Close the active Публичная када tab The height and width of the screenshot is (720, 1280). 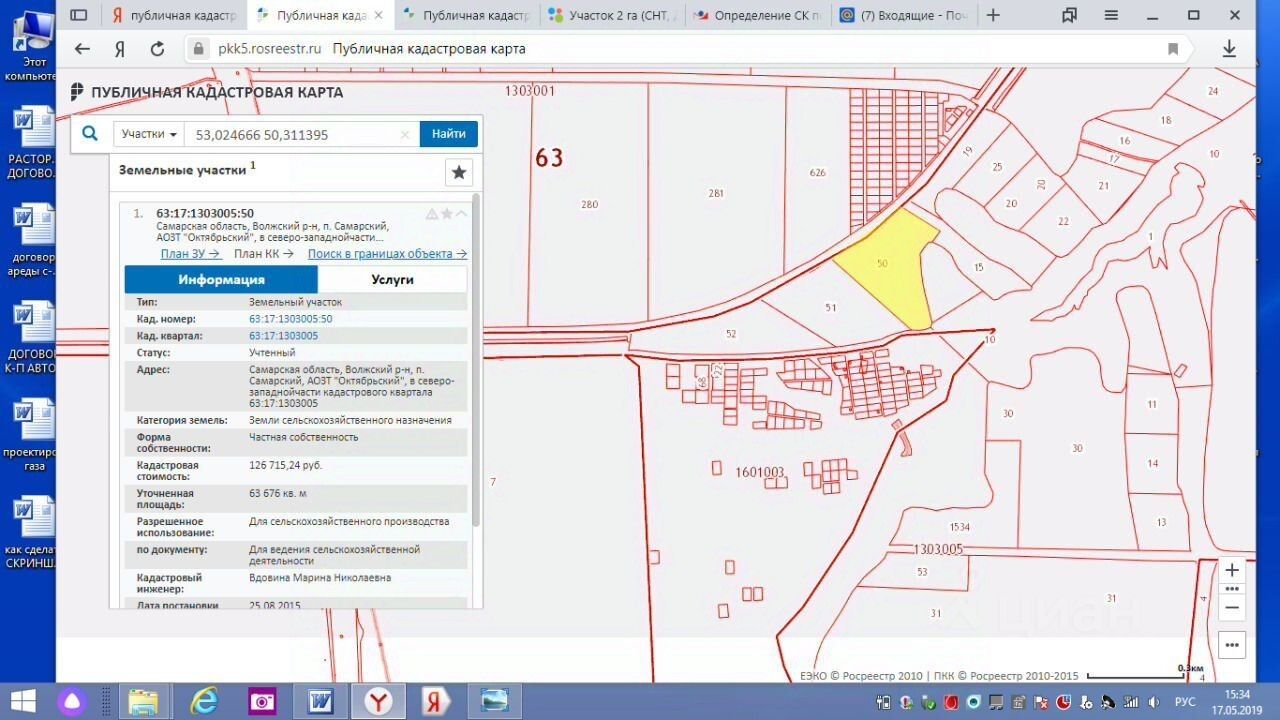(378, 15)
